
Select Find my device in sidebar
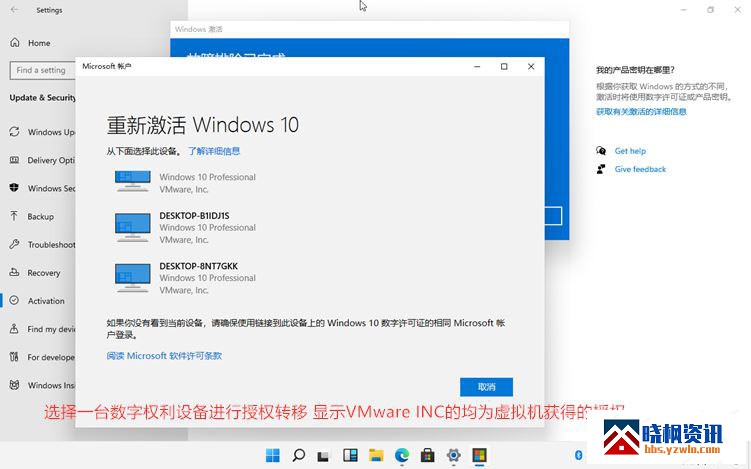52,329
